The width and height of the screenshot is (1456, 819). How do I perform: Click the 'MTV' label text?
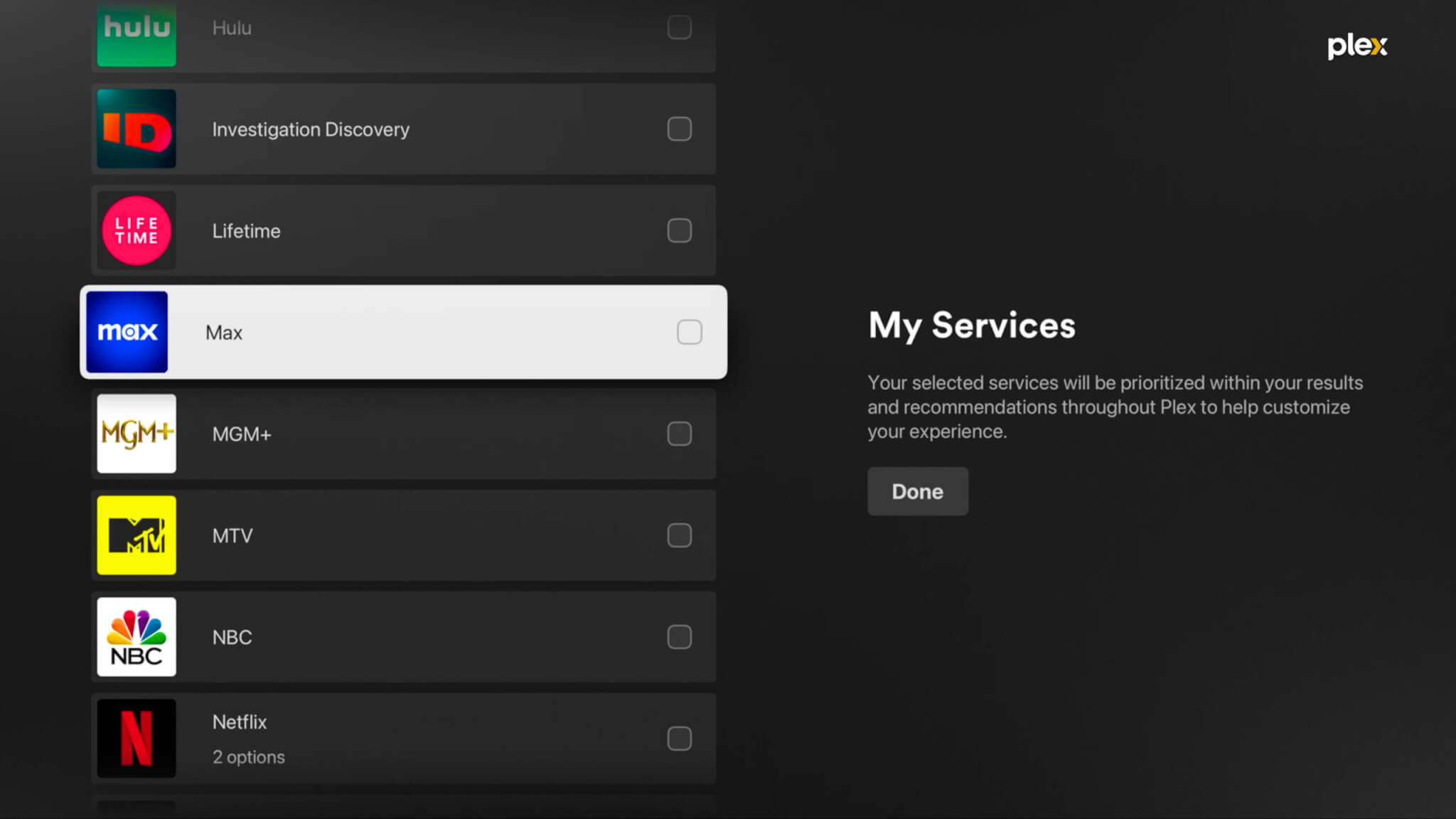point(232,536)
